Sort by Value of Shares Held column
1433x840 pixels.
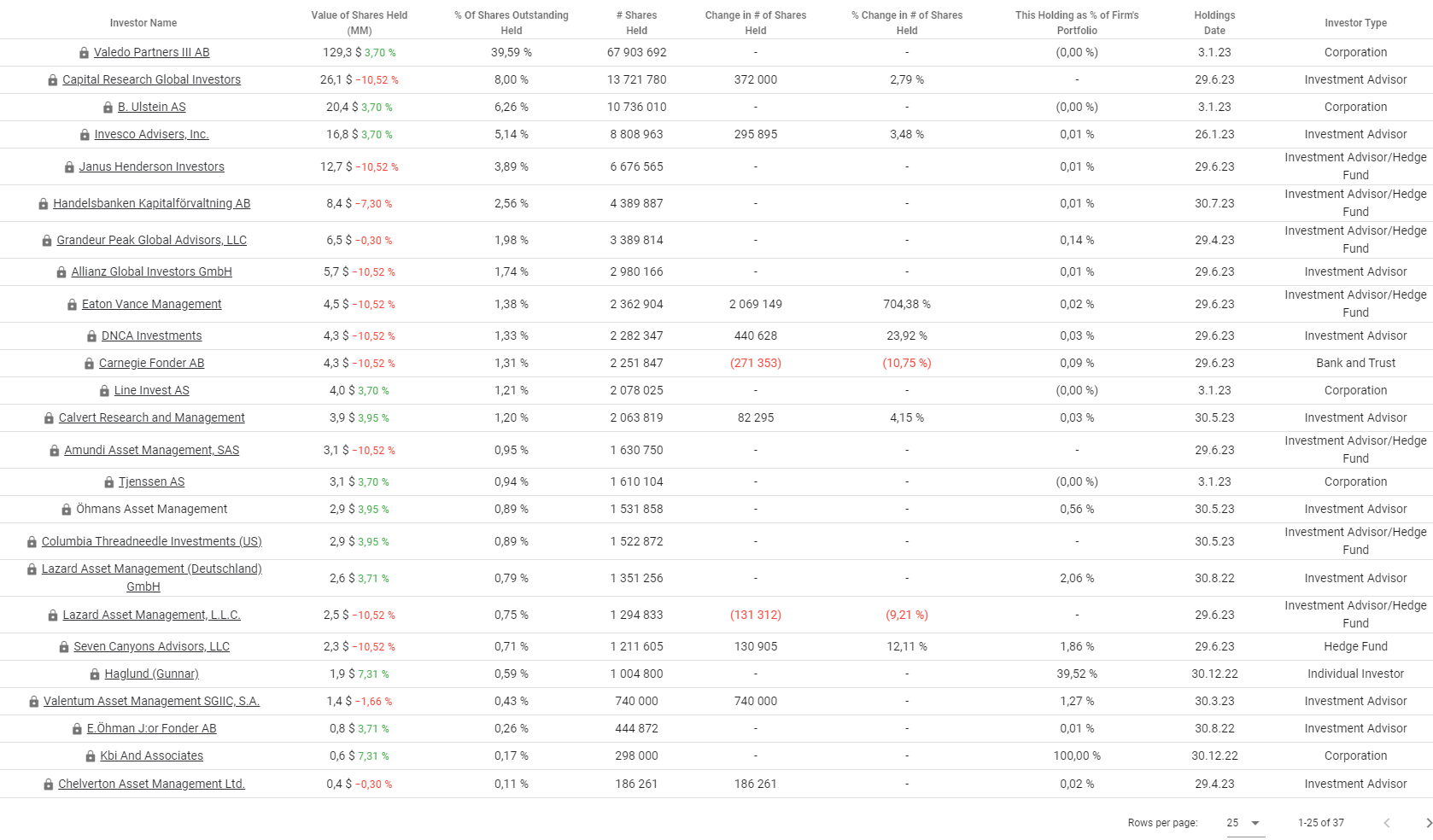(x=359, y=23)
